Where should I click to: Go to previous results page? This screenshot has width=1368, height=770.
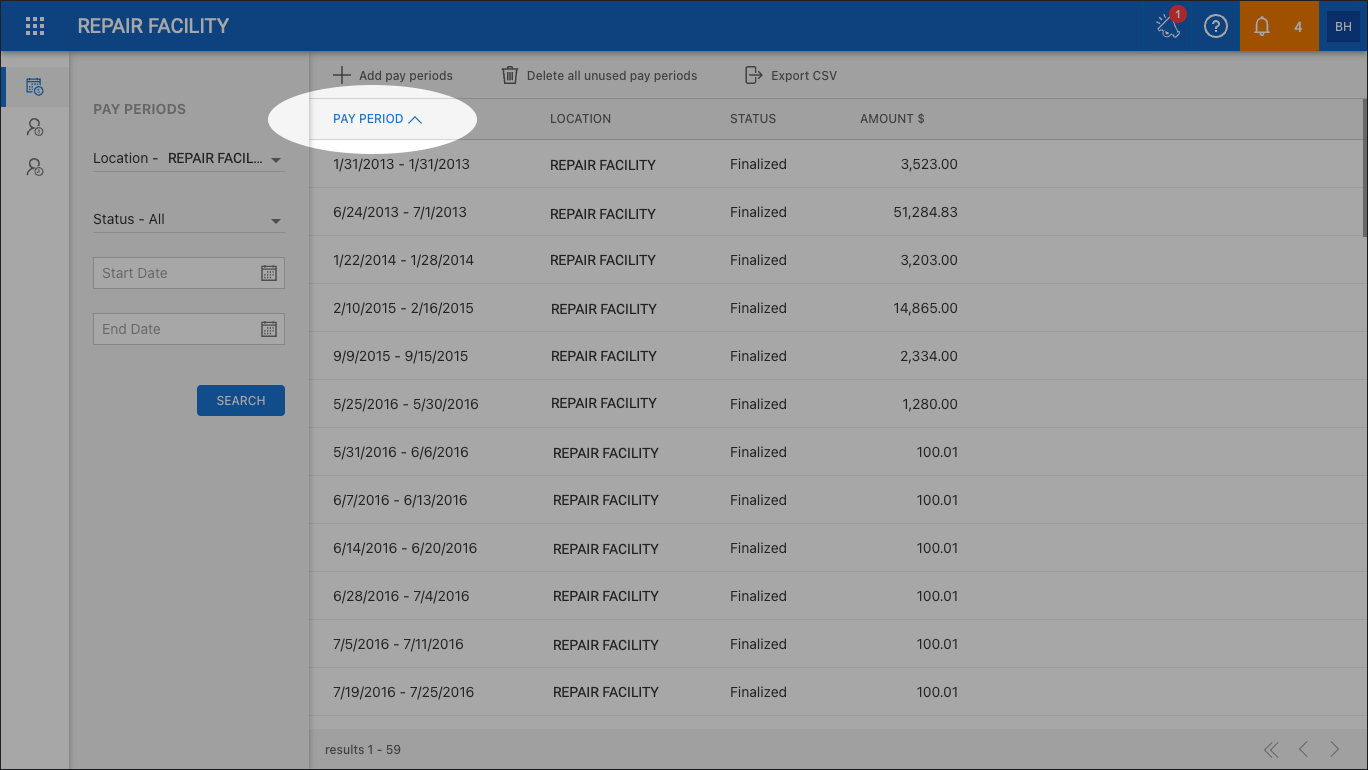pos(1303,749)
